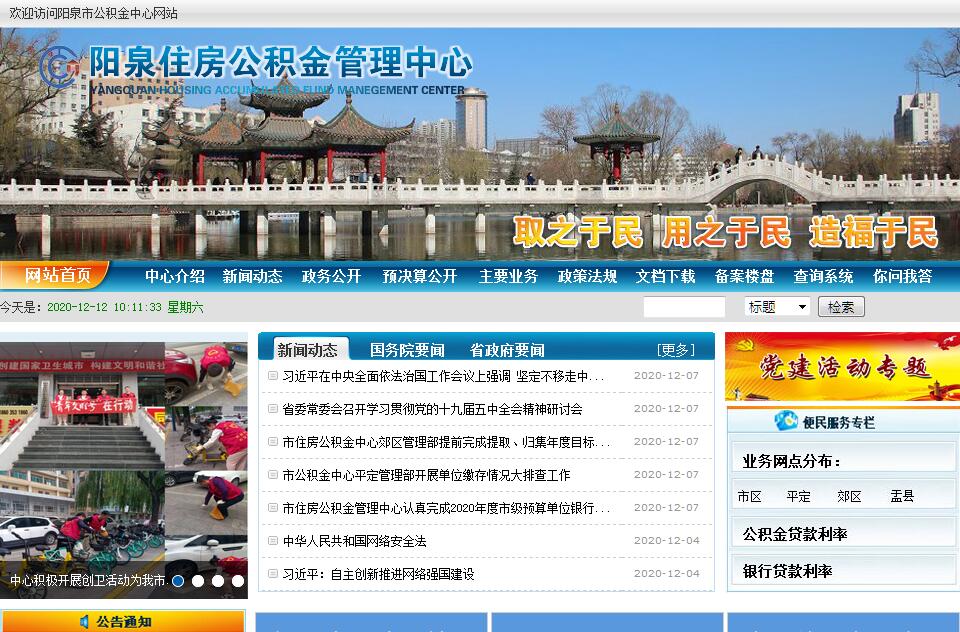Click the bullet icon before 中华人民共和国网络安全法
Viewport: 960px width, 632px height.
pyautogui.click(x=273, y=541)
